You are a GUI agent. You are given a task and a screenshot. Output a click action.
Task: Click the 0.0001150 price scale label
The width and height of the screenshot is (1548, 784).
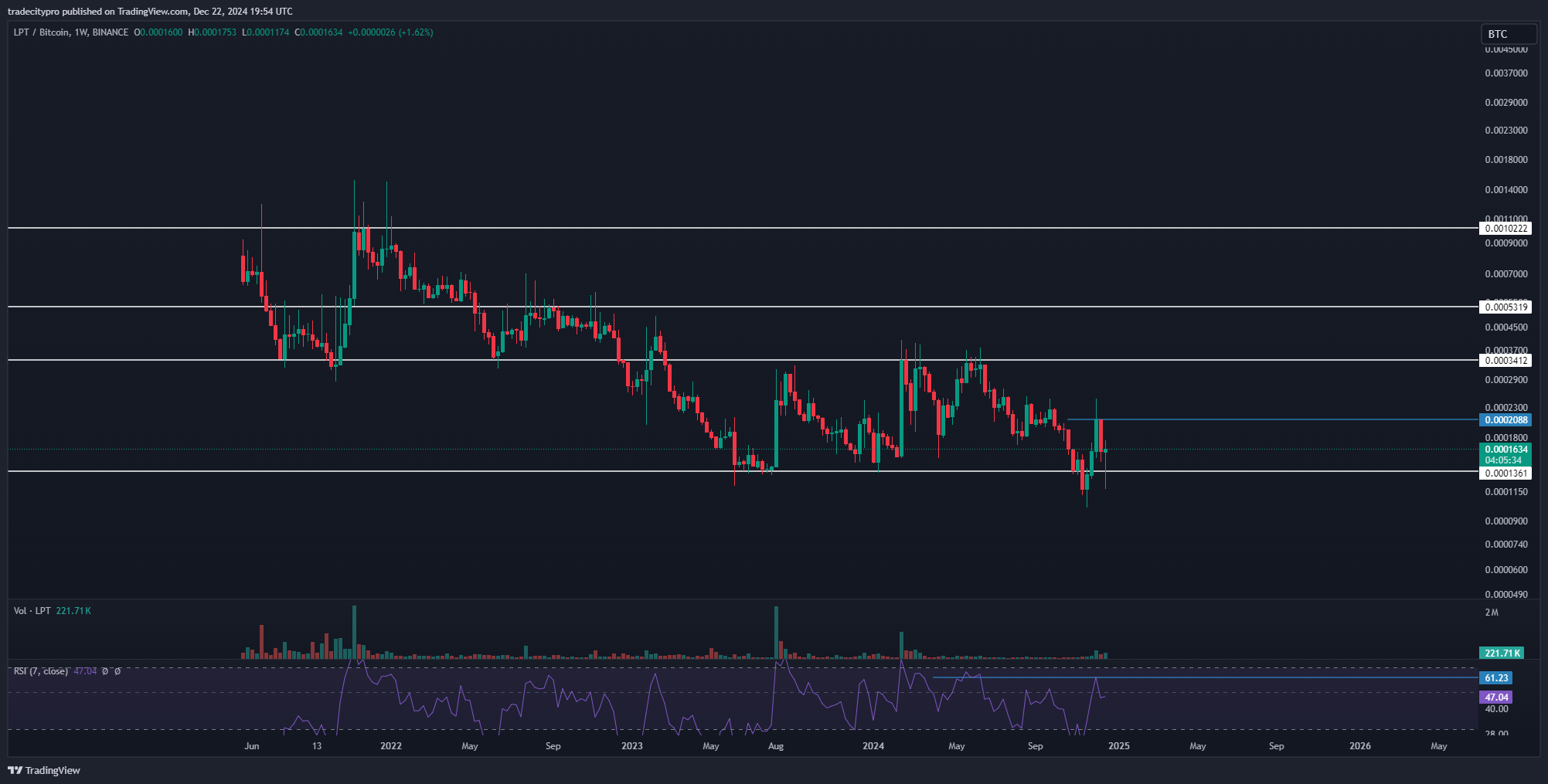pyautogui.click(x=1506, y=492)
